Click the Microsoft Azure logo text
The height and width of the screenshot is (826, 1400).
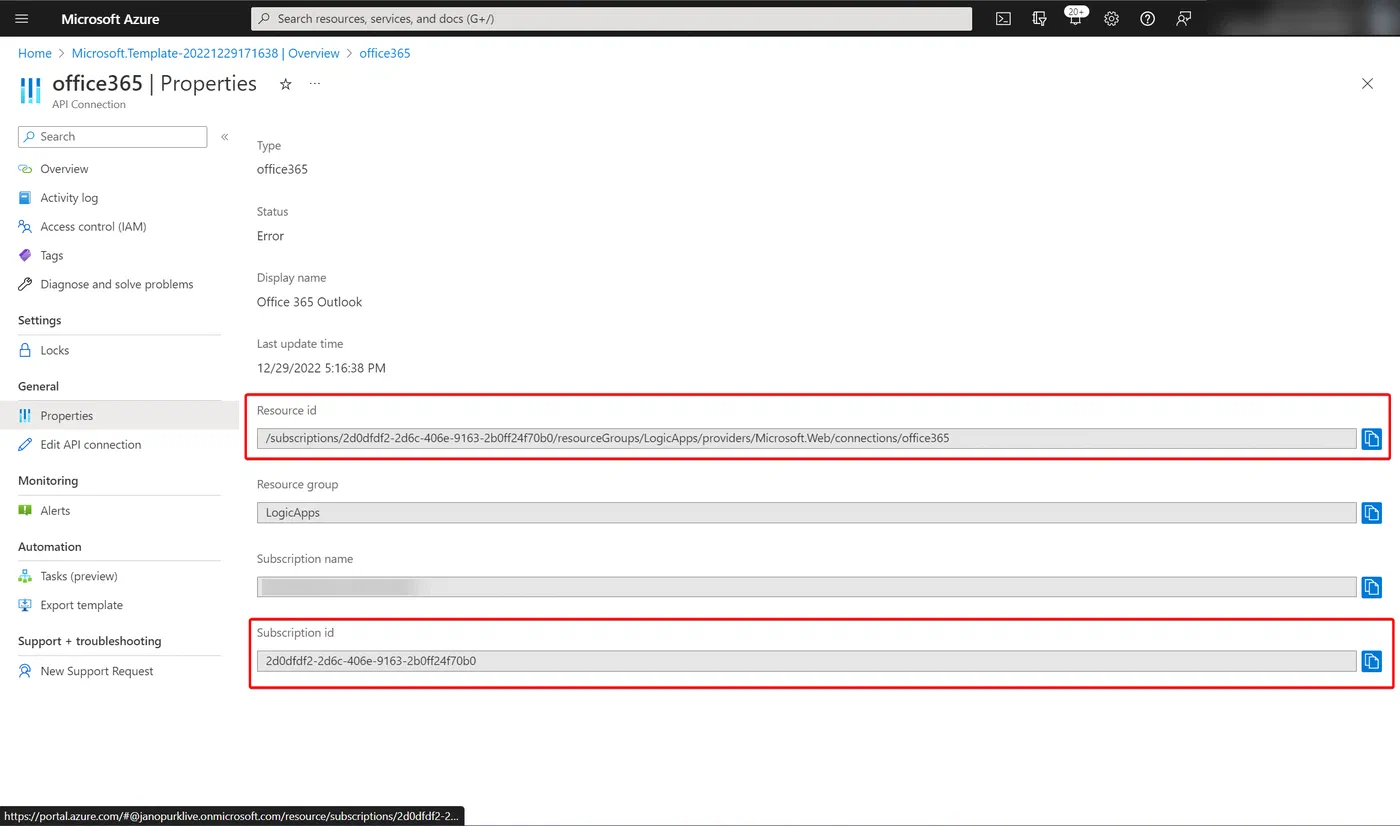[x=110, y=19]
